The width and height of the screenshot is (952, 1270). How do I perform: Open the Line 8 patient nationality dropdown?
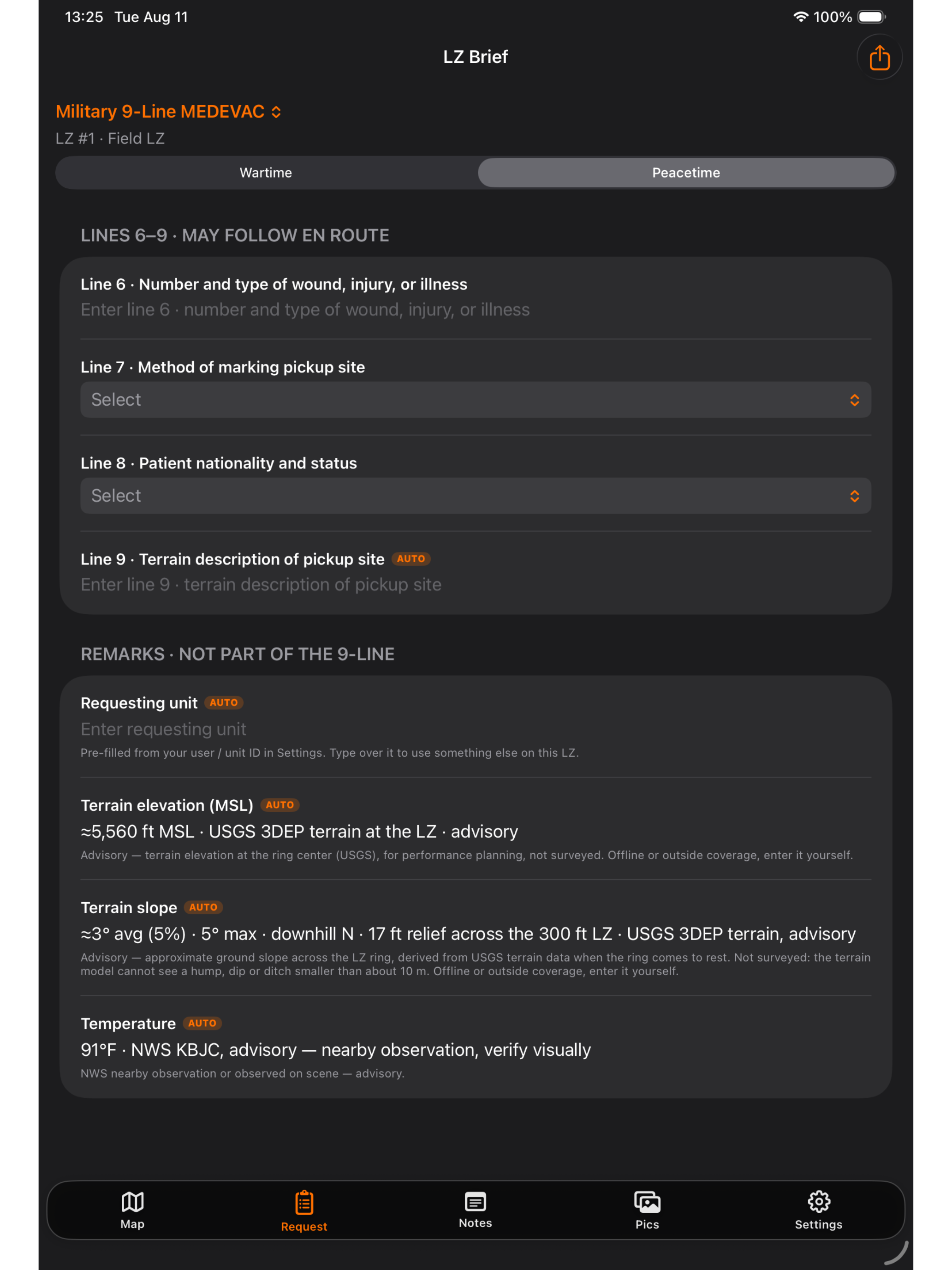point(476,496)
